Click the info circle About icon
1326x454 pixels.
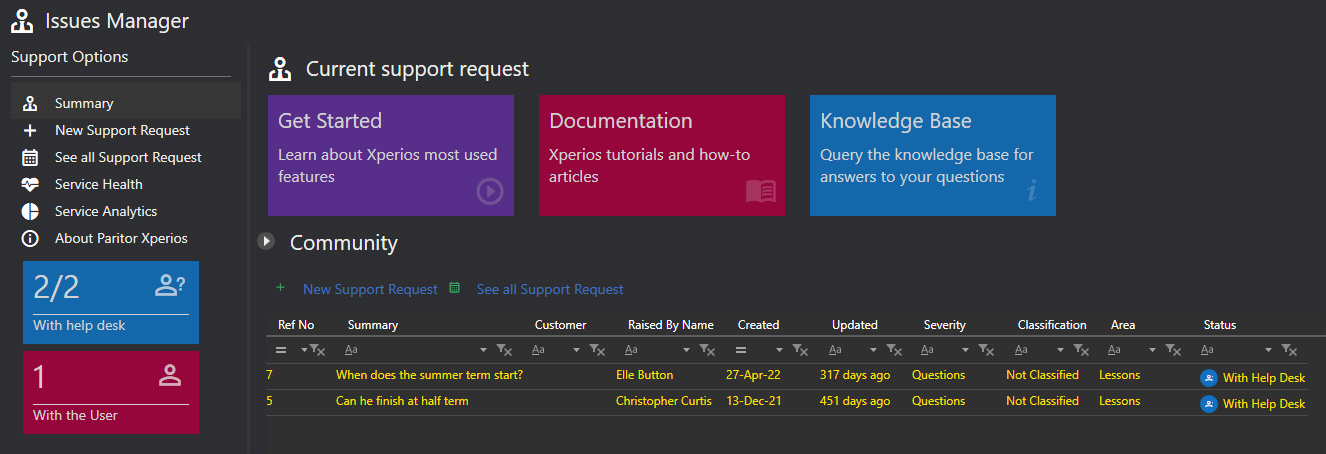30,238
